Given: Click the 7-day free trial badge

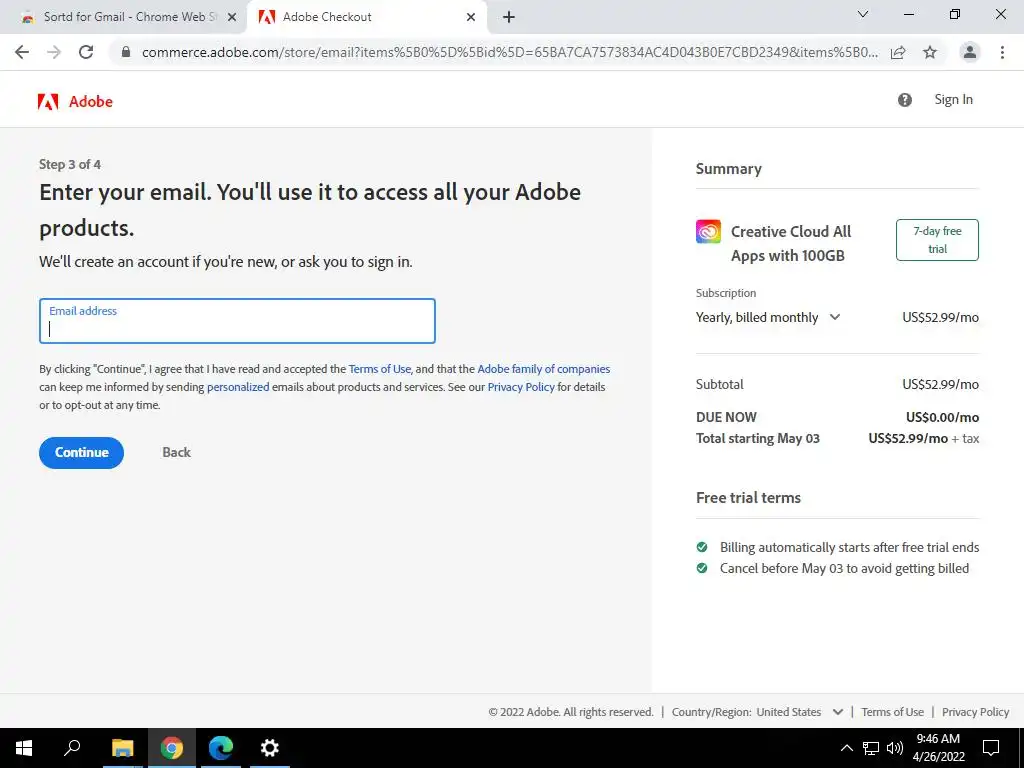Looking at the screenshot, I should [937, 240].
